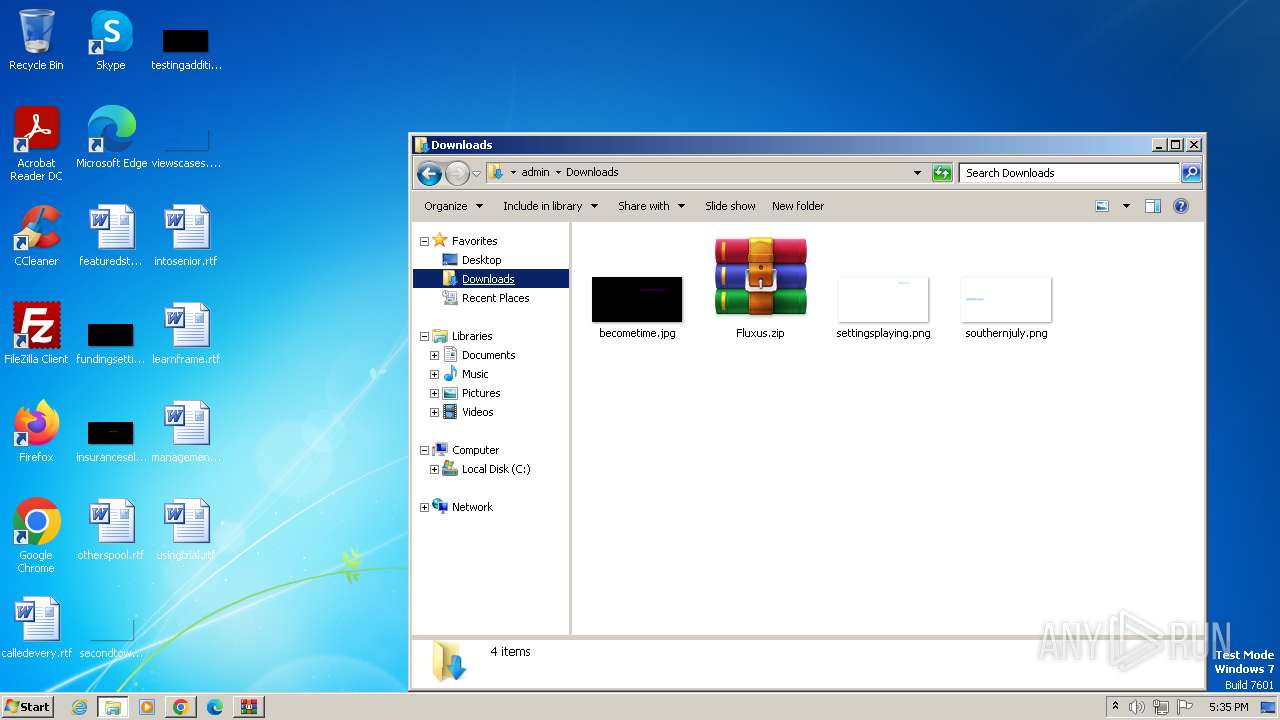Expand the Local Disk (C:) node

point(434,469)
